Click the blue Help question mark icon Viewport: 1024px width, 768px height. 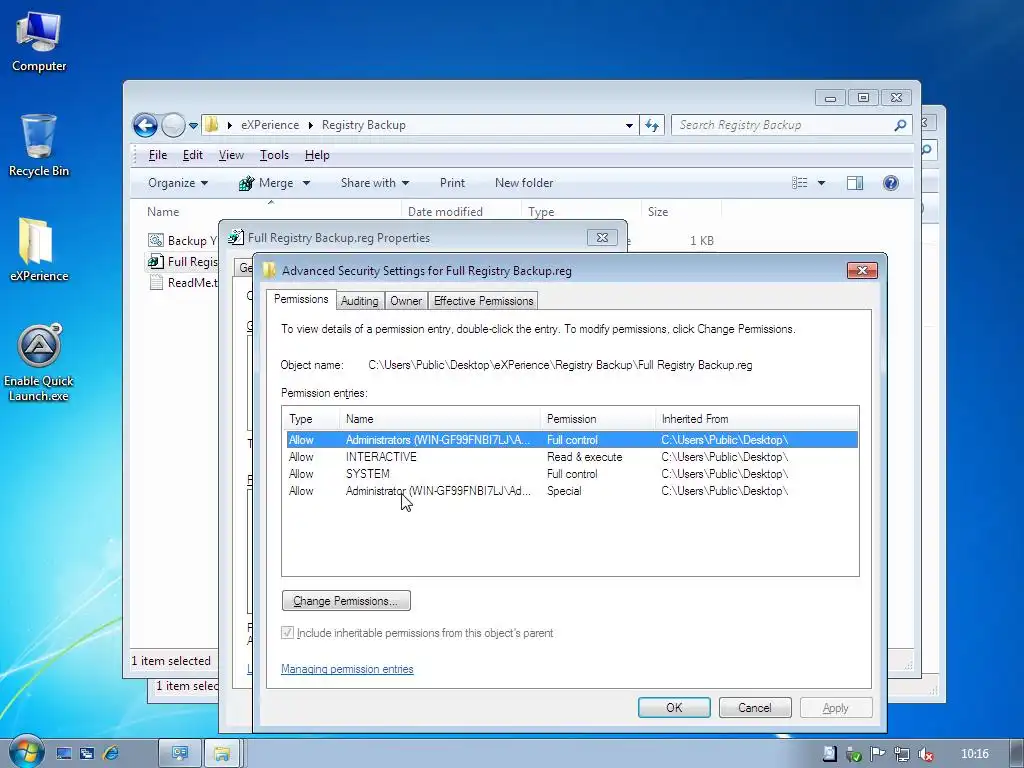point(891,183)
